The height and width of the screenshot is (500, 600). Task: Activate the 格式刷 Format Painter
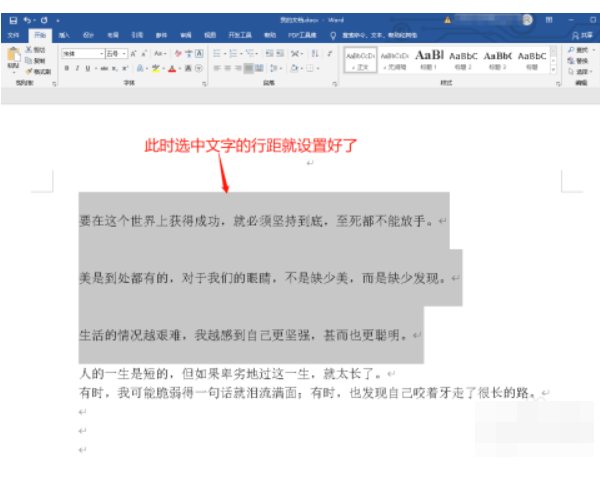[x=38, y=72]
